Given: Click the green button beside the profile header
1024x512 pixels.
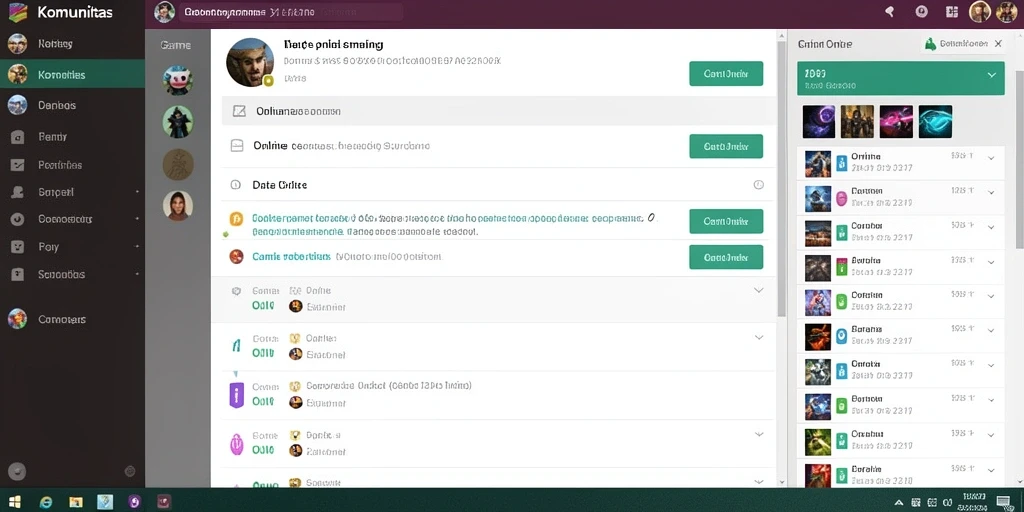Looking at the screenshot, I should (726, 74).
